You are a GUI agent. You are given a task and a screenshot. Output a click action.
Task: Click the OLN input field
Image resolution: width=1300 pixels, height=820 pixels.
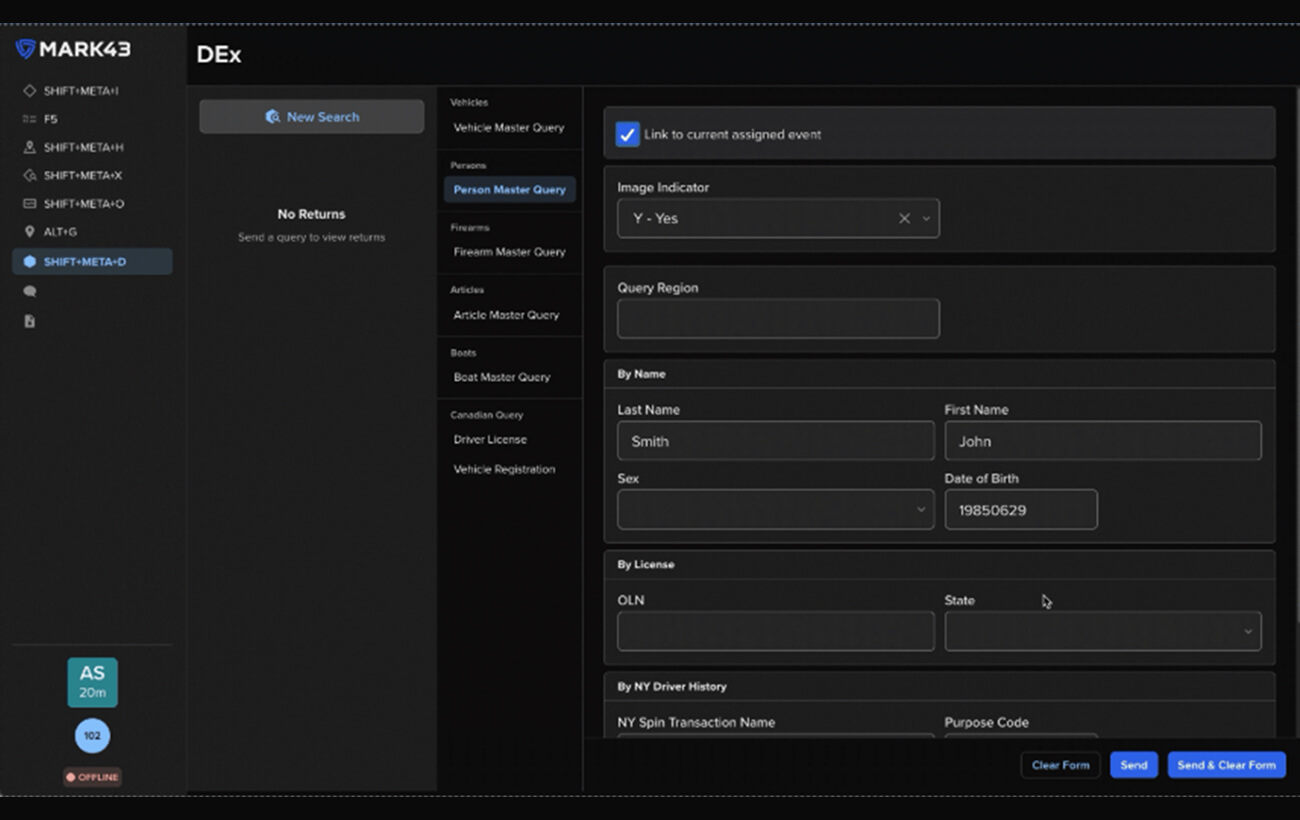click(775, 632)
